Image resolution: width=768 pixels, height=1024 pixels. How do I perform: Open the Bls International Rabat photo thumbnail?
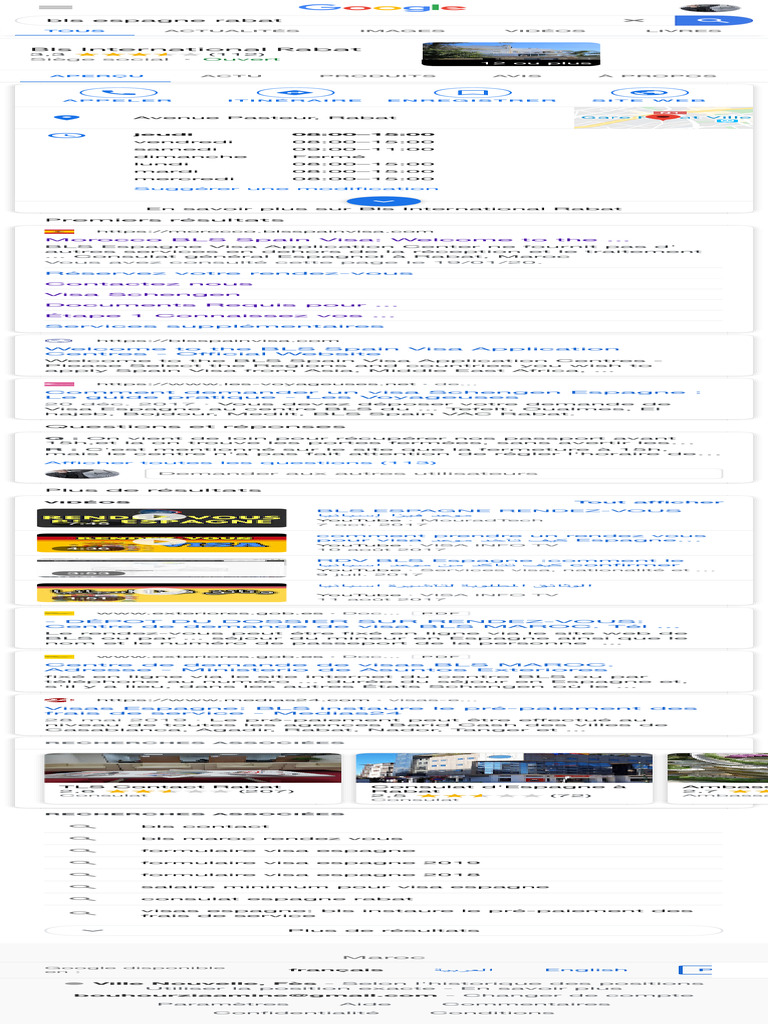pyautogui.click(x=511, y=54)
